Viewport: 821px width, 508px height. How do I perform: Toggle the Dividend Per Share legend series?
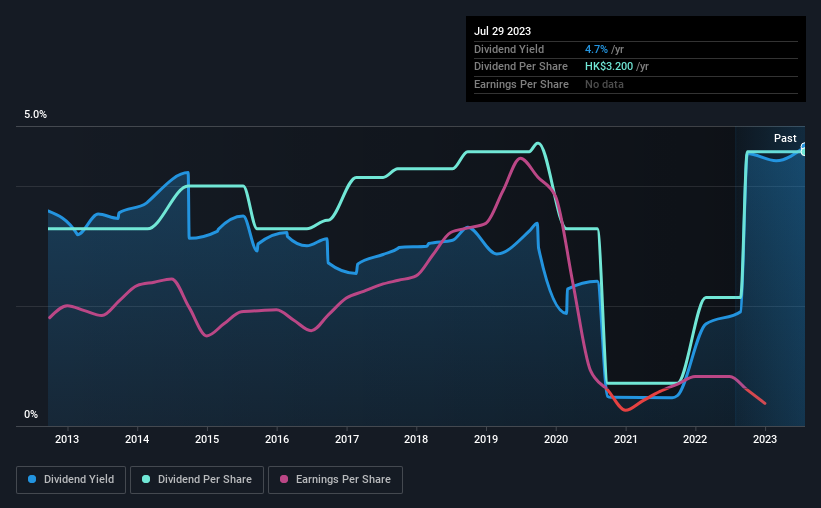coord(197,480)
